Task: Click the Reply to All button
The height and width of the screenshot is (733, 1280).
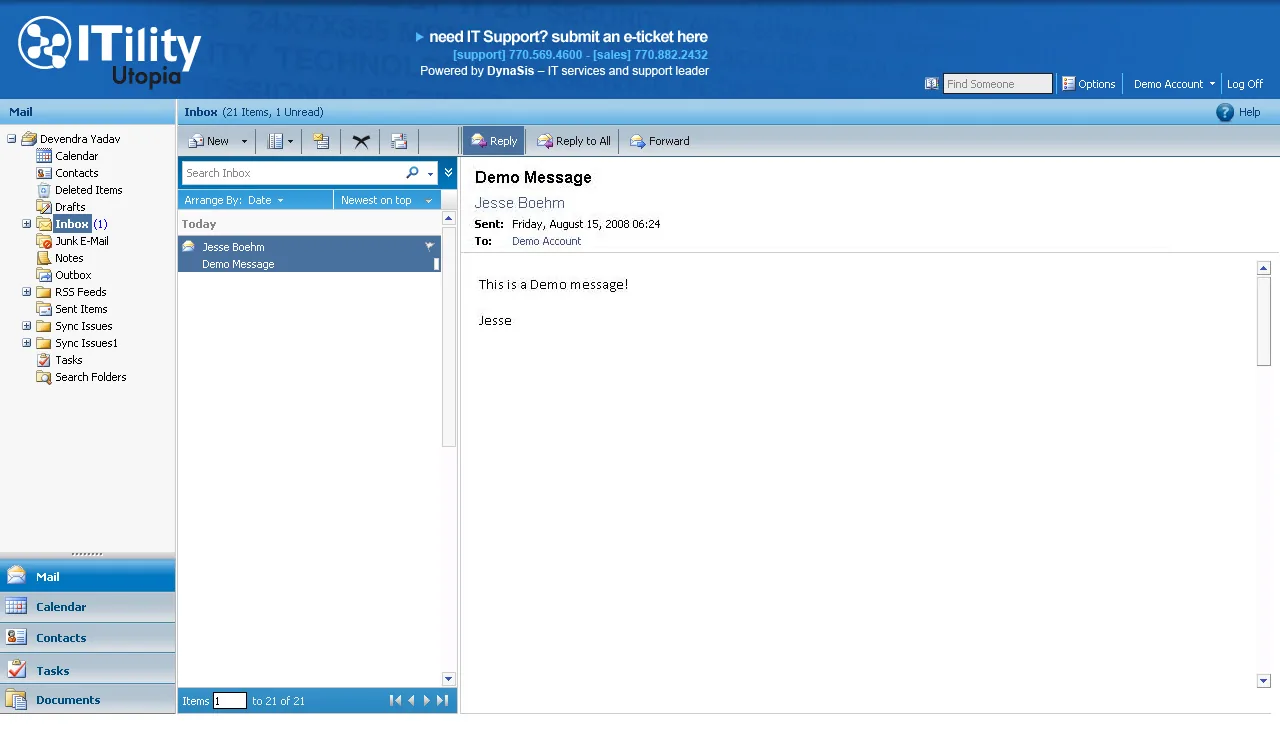Action: point(573,141)
